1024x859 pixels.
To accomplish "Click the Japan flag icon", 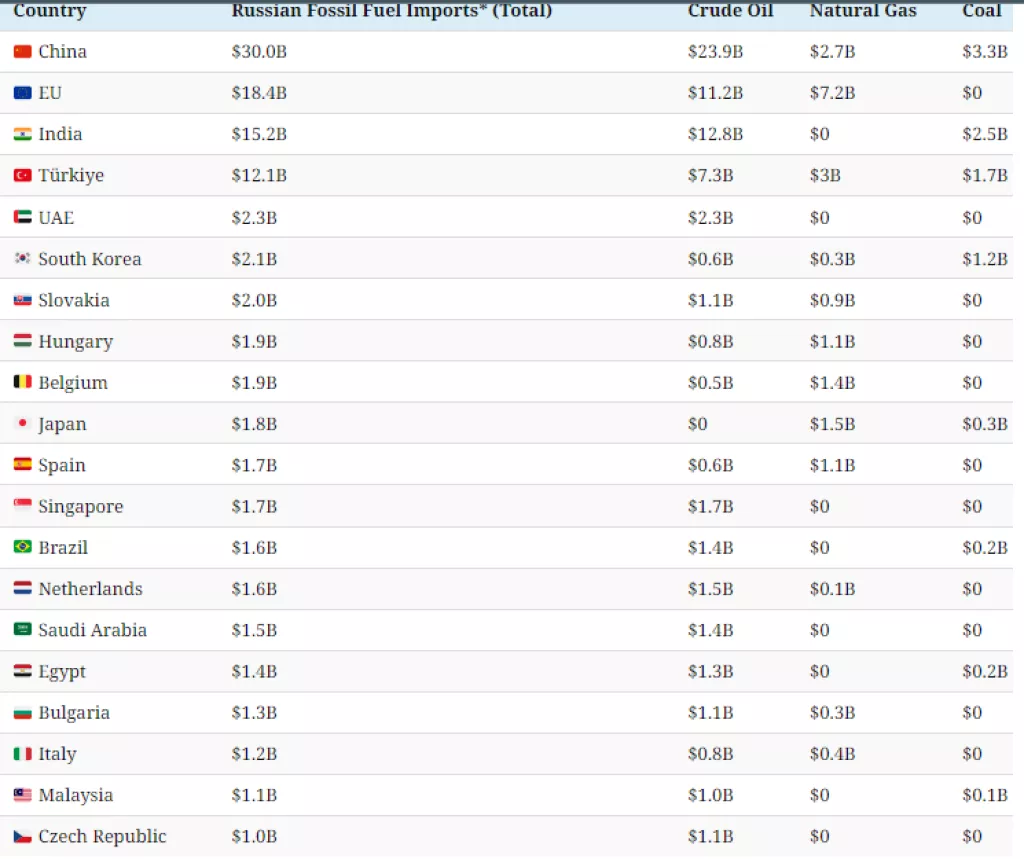I will point(22,424).
